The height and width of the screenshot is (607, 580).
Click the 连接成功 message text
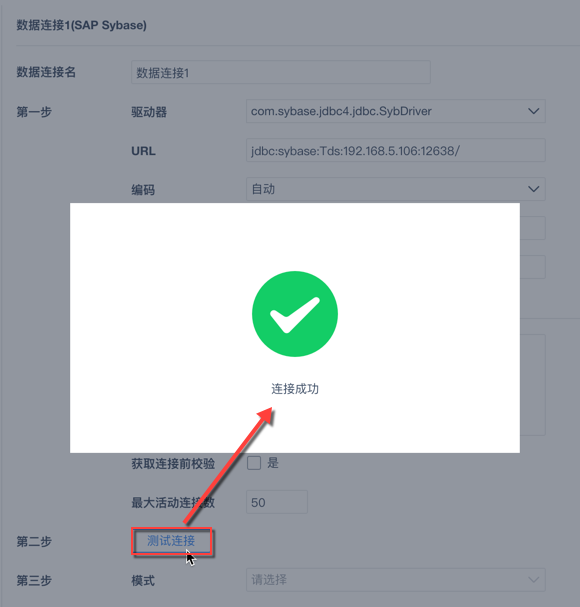point(295,388)
